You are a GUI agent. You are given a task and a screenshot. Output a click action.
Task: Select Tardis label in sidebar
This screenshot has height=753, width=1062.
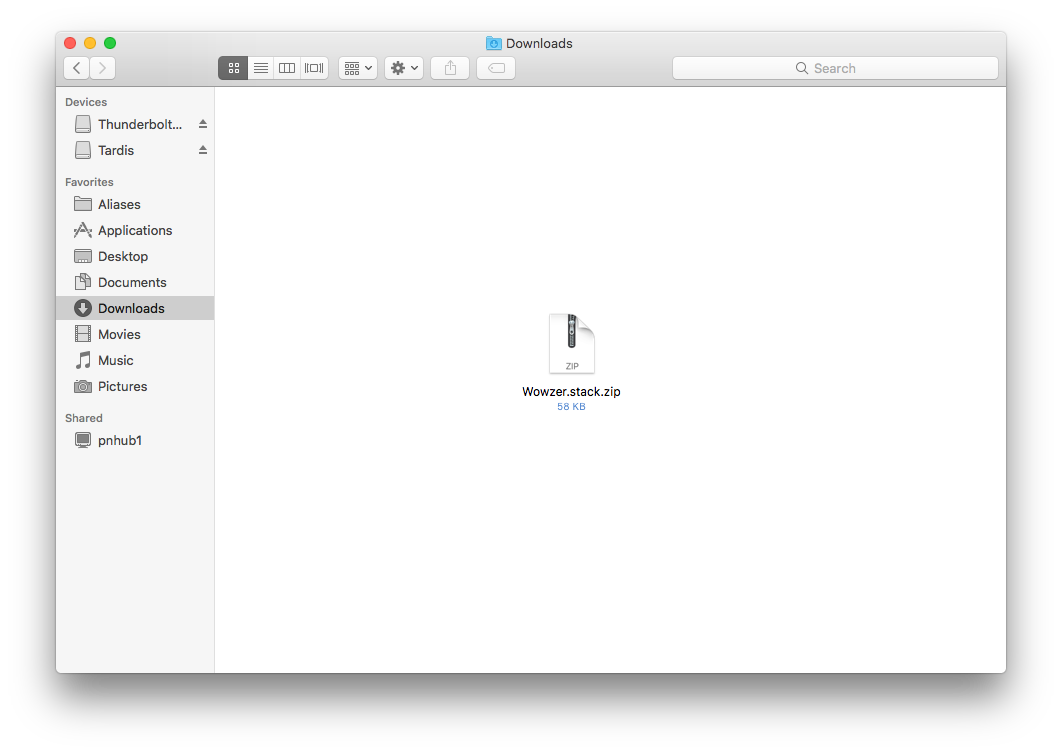[x=116, y=150]
